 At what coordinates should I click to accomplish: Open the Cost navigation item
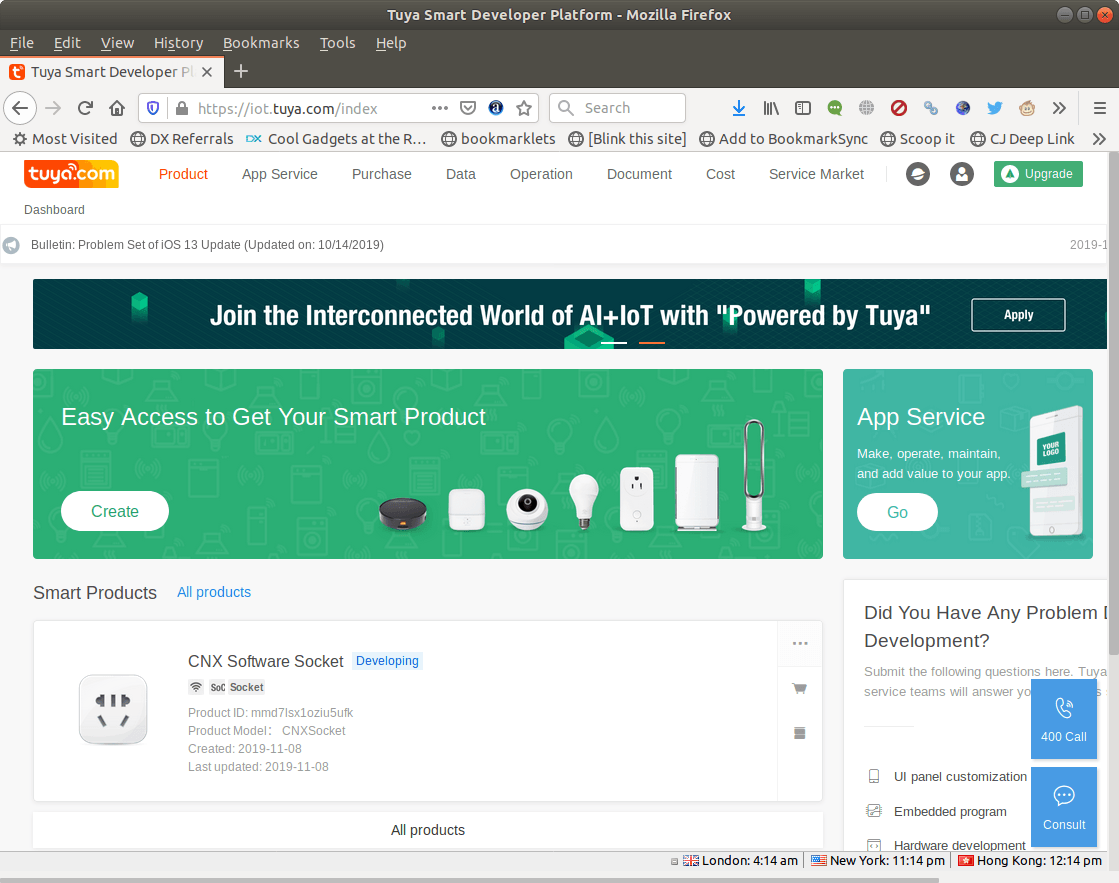(721, 174)
